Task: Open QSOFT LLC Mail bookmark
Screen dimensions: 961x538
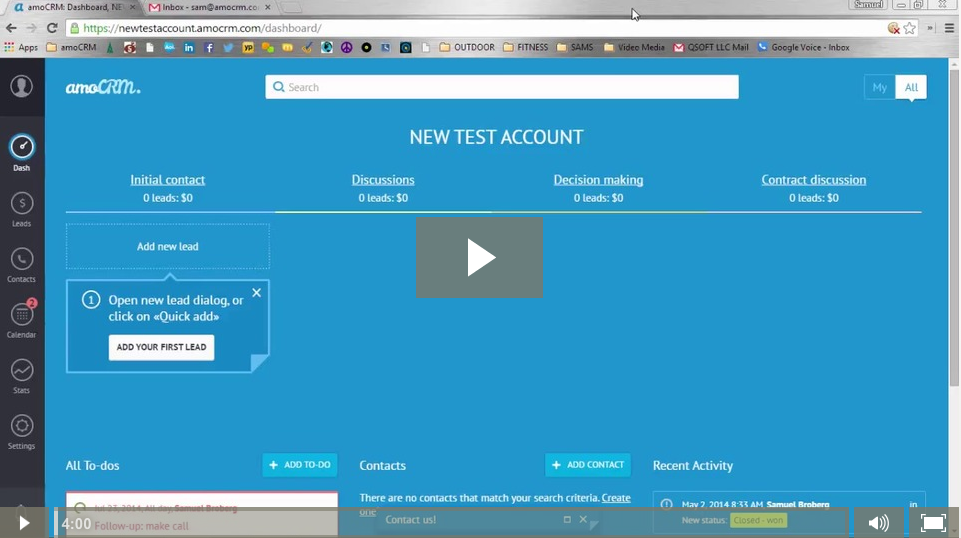Action: tap(711, 47)
